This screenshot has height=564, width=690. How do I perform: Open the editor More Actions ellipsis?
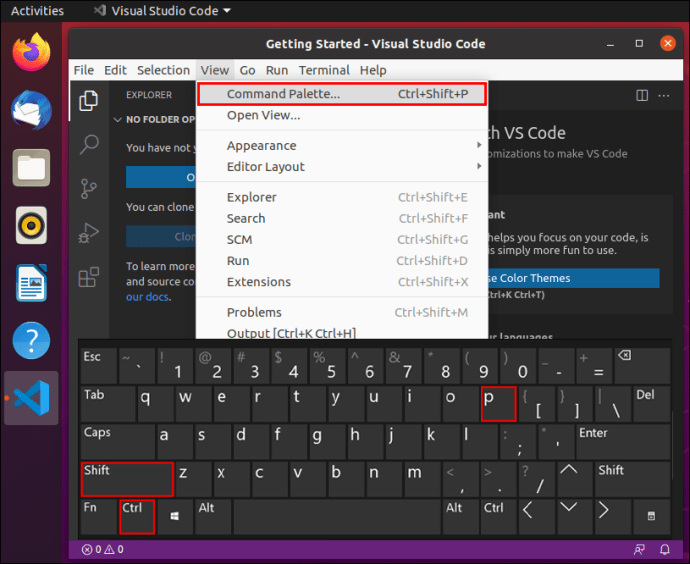(664, 95)
